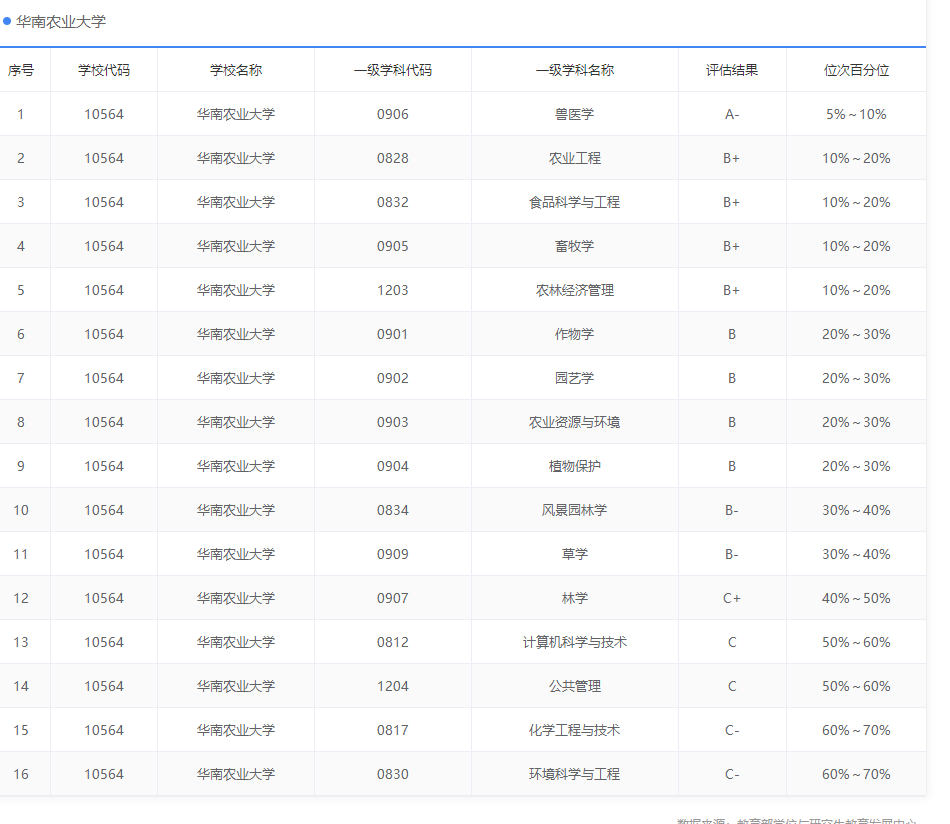This screenshot has height=824, width=950.
Task: Click the 5%~10% percentile cell
Action: point(857,115)
